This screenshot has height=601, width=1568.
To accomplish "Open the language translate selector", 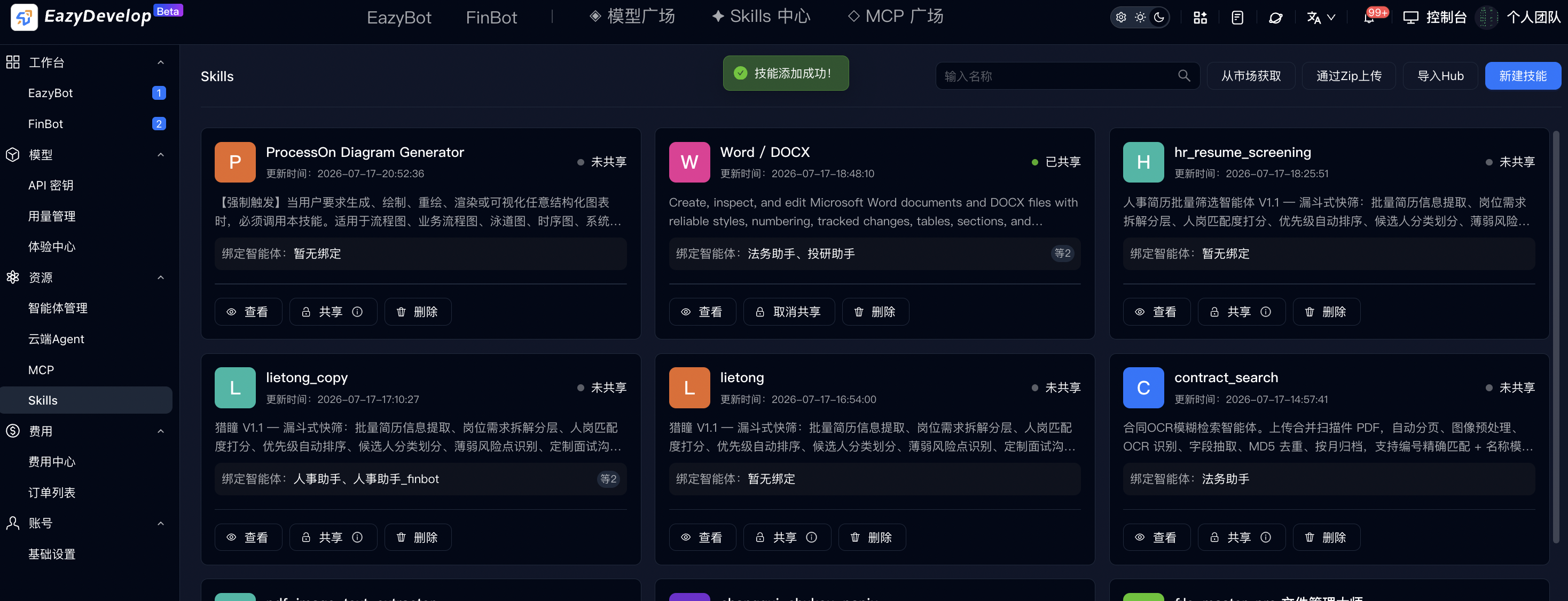I will point(1321,18).
